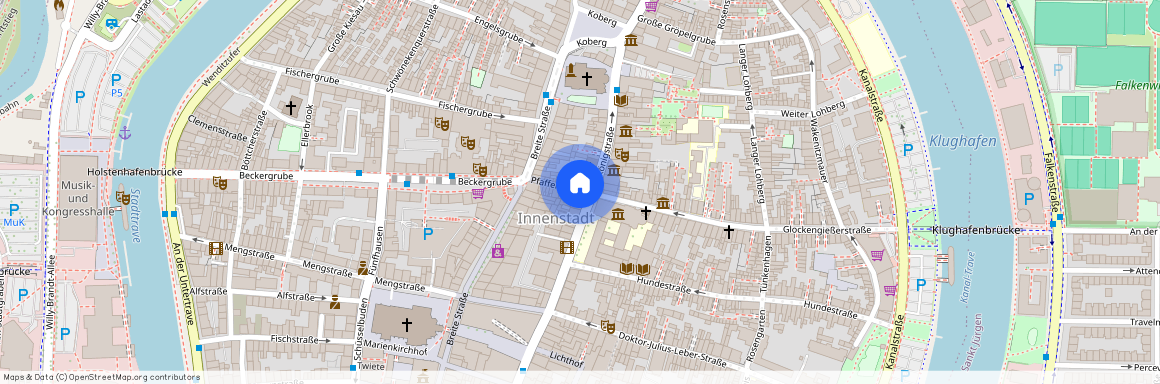Screen dimensions: 1160x384
Task: Click the purple ampersand shop icon
Action: pos(498,251)
